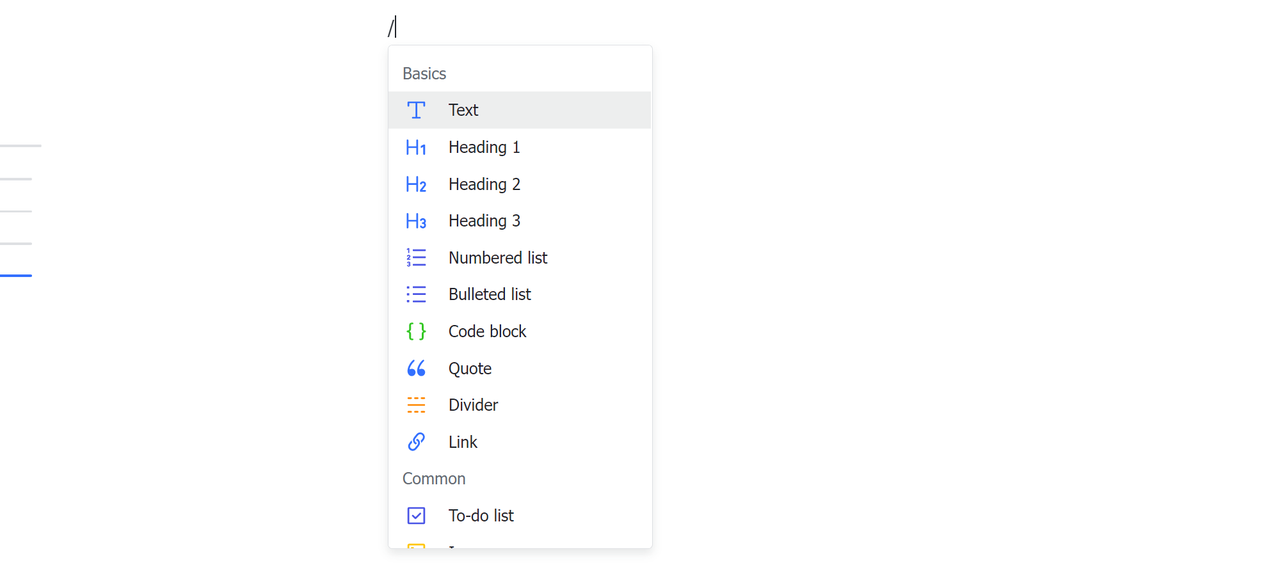
Task: Click the Text block T icon
Action: tap(416, 110)
